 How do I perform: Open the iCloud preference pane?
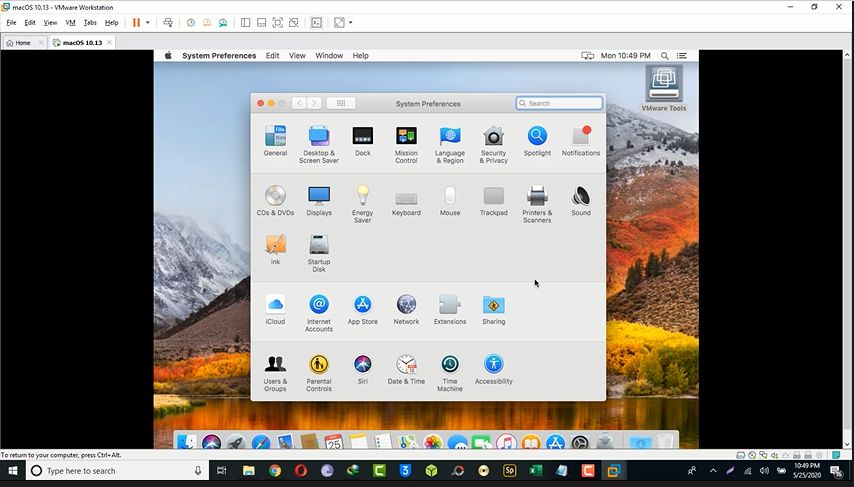(x=275, y=309)
